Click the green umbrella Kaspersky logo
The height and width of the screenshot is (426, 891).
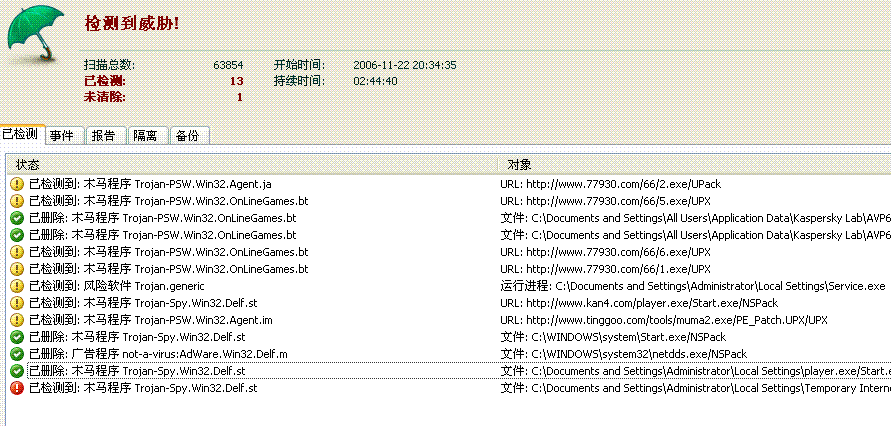coord(35,33)
